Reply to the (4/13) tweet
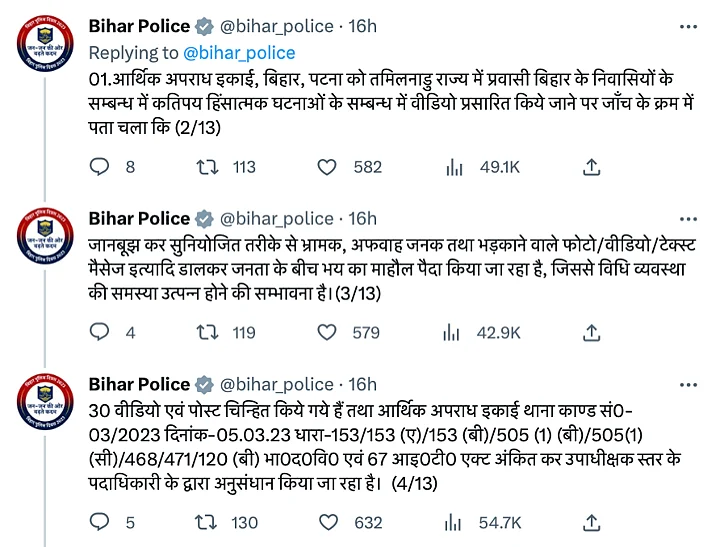 (100, 521)
